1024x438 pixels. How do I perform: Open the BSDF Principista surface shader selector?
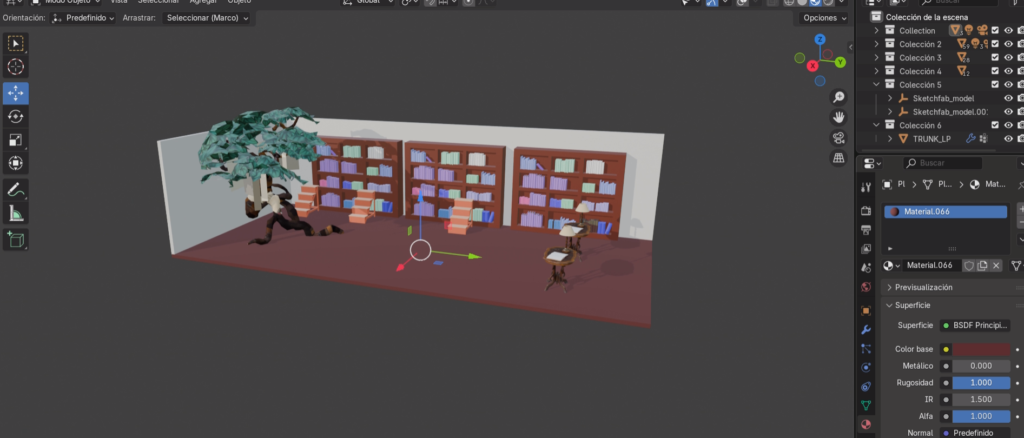click(x=975, y=325)
